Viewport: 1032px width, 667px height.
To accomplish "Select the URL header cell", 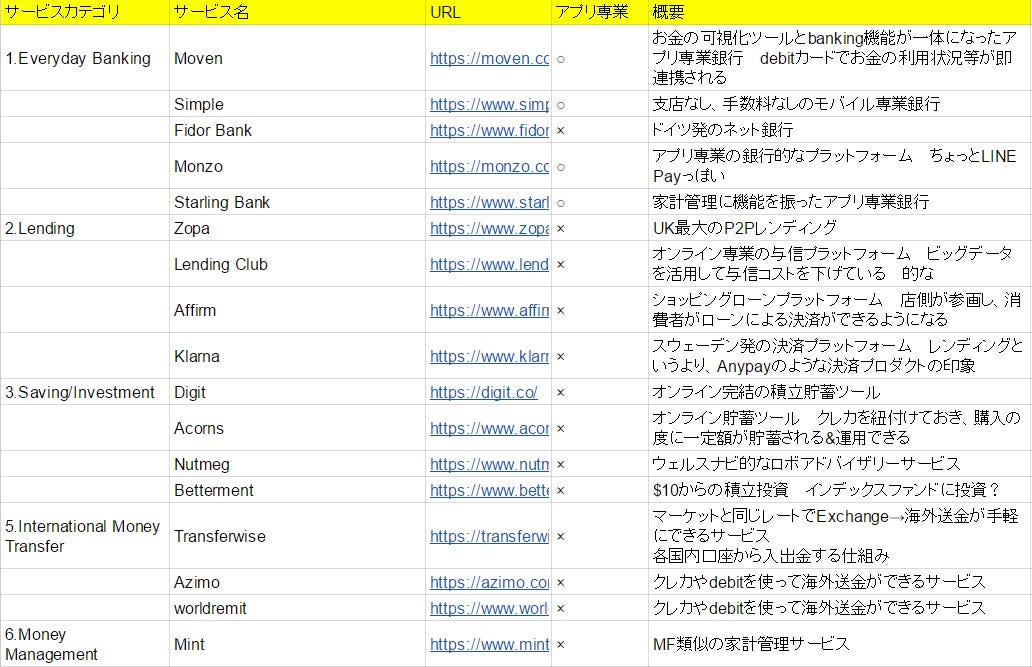I will (488, 13).
